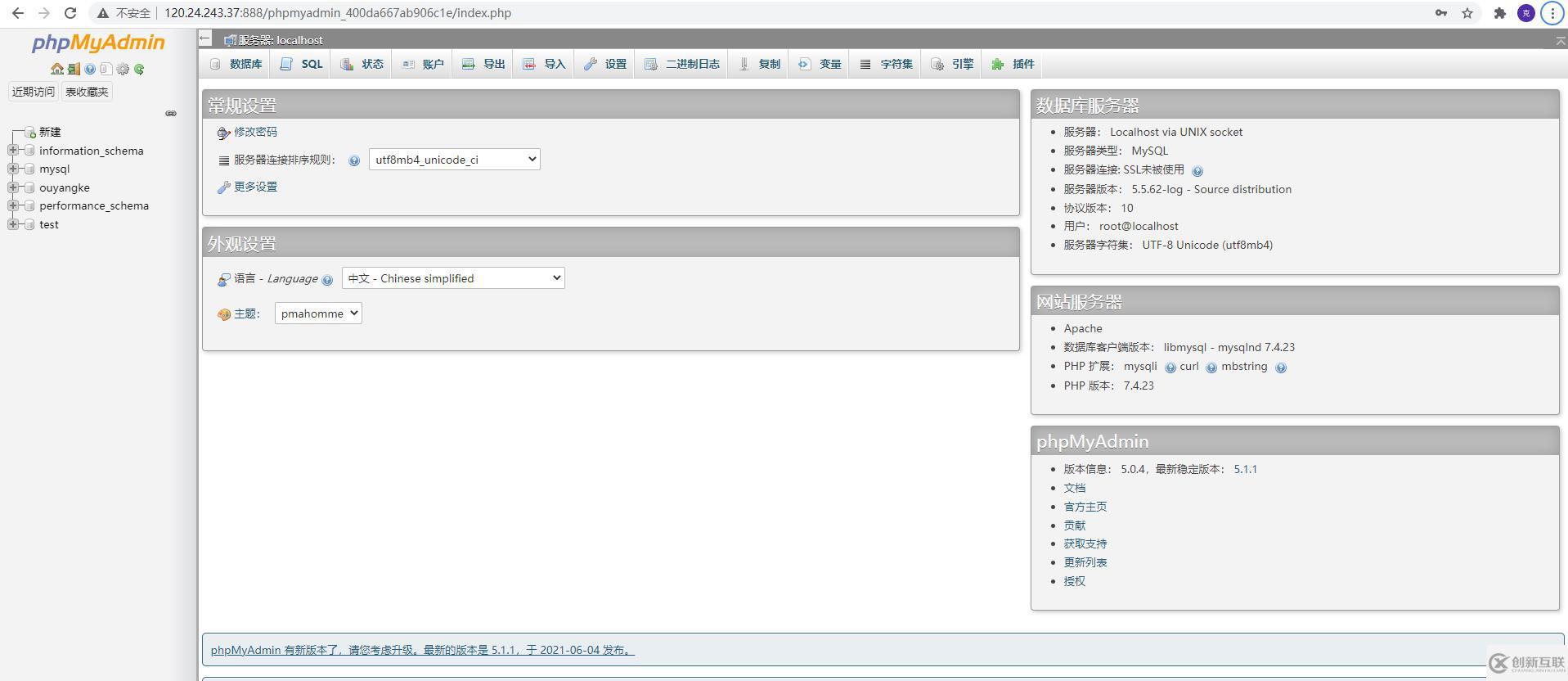The image size is (1568, 681).
Task: Click the log out door icon in sidebar
Action: coord(74,70)
